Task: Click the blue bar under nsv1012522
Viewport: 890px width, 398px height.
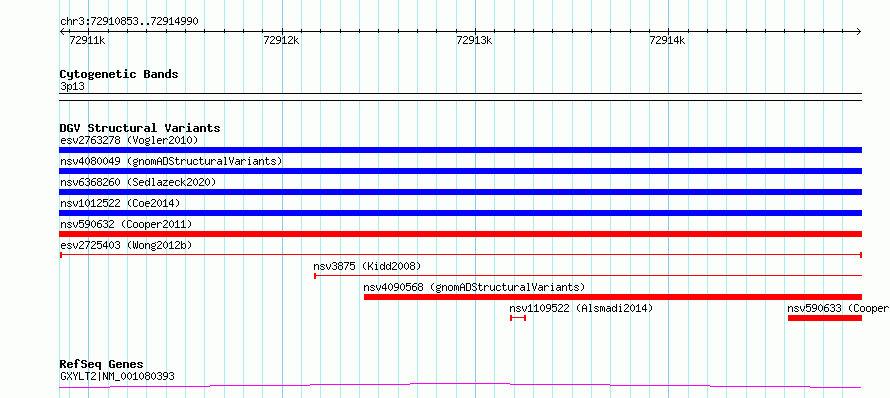Action: click(460, 213)
